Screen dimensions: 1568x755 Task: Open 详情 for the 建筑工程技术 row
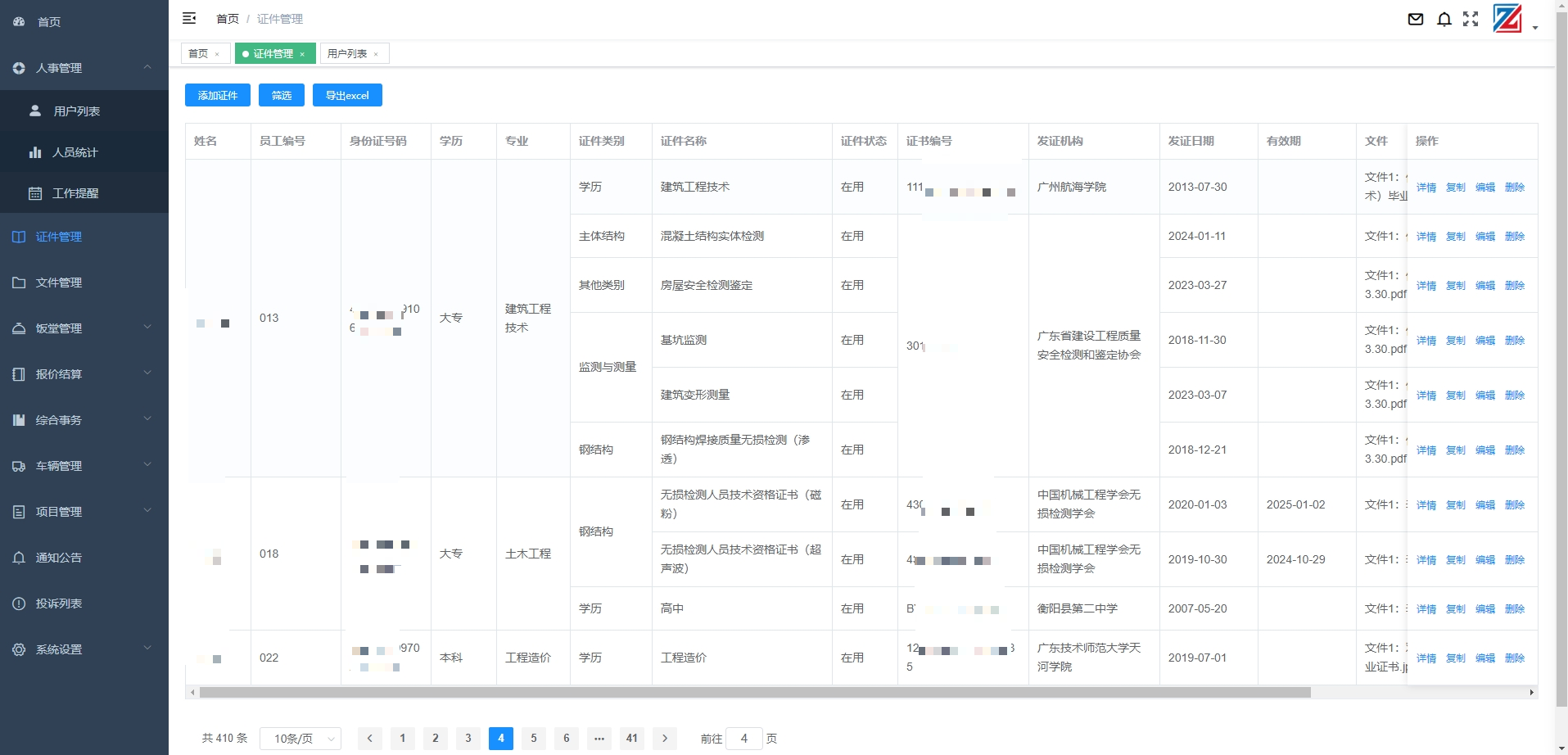[1426, 188]
